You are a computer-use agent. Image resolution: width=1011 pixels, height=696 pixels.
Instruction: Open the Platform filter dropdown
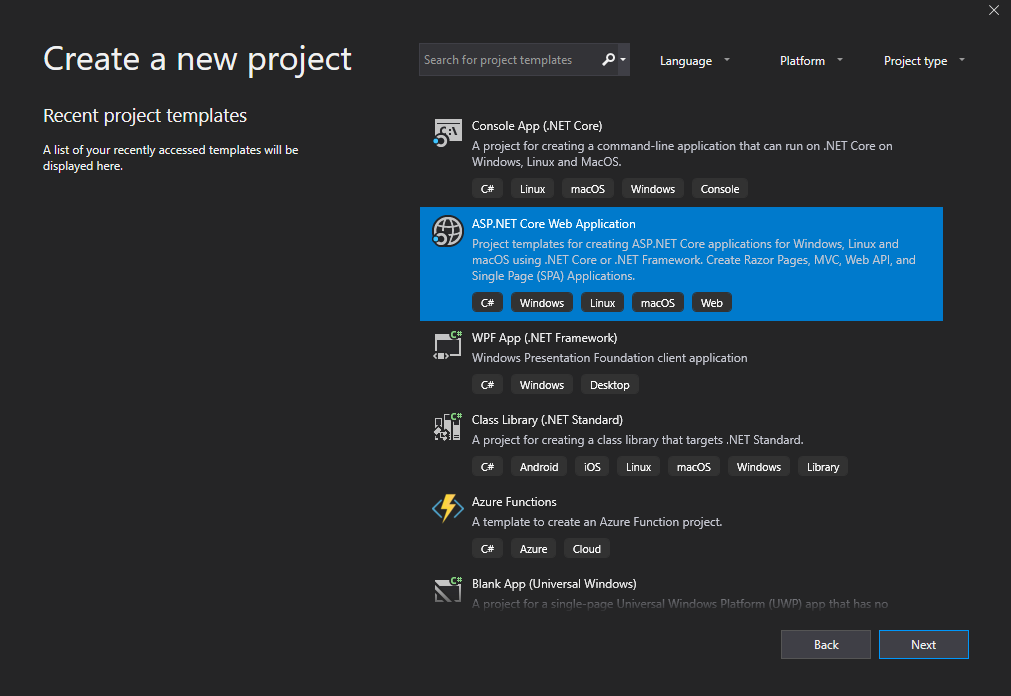tap(811, 61)
